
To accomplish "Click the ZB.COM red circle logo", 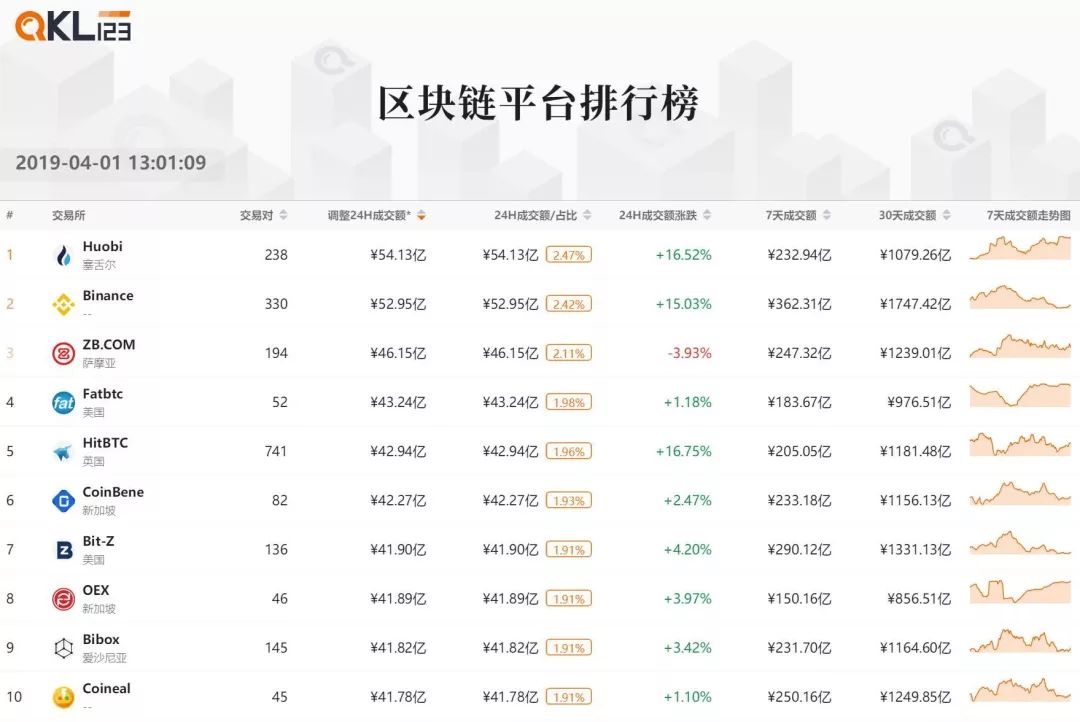I will tap(63, 353).
